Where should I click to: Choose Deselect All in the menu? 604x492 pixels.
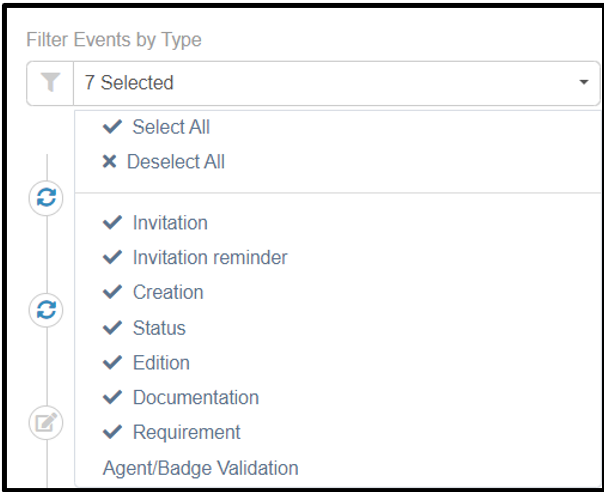(x=175, y=162)
